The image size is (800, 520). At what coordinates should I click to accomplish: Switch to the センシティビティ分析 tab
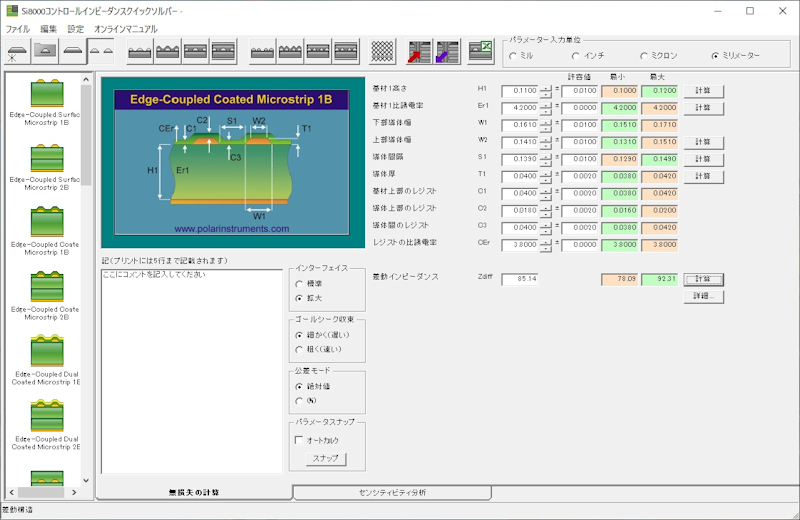pos(392,493)
